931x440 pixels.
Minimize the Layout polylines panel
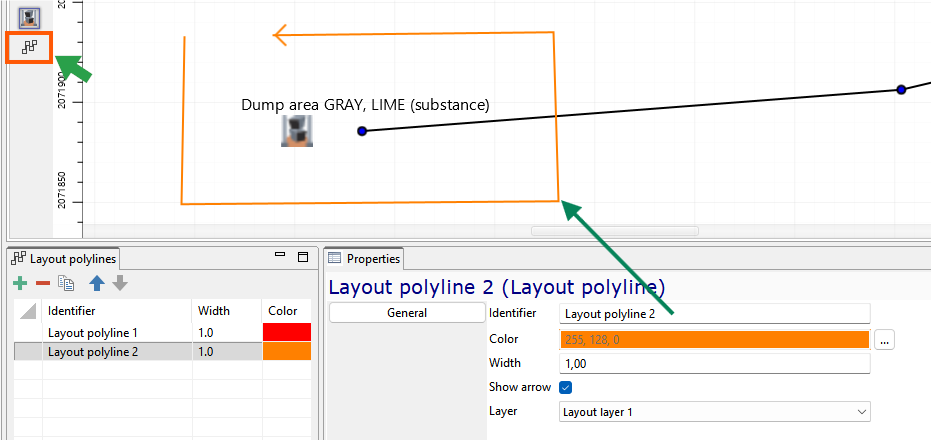coord(280,256)
